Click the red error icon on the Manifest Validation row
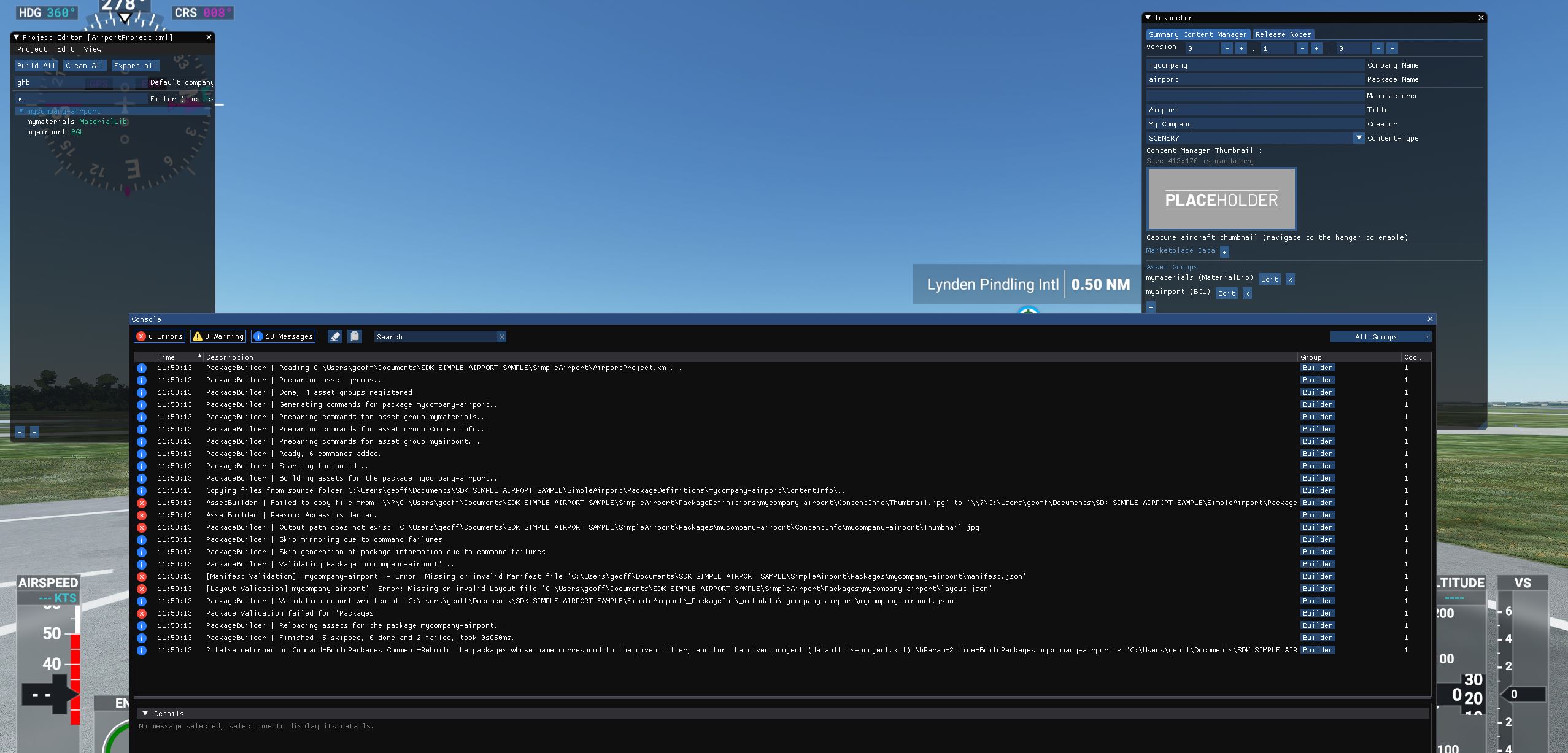 click(x=143, y=576)
